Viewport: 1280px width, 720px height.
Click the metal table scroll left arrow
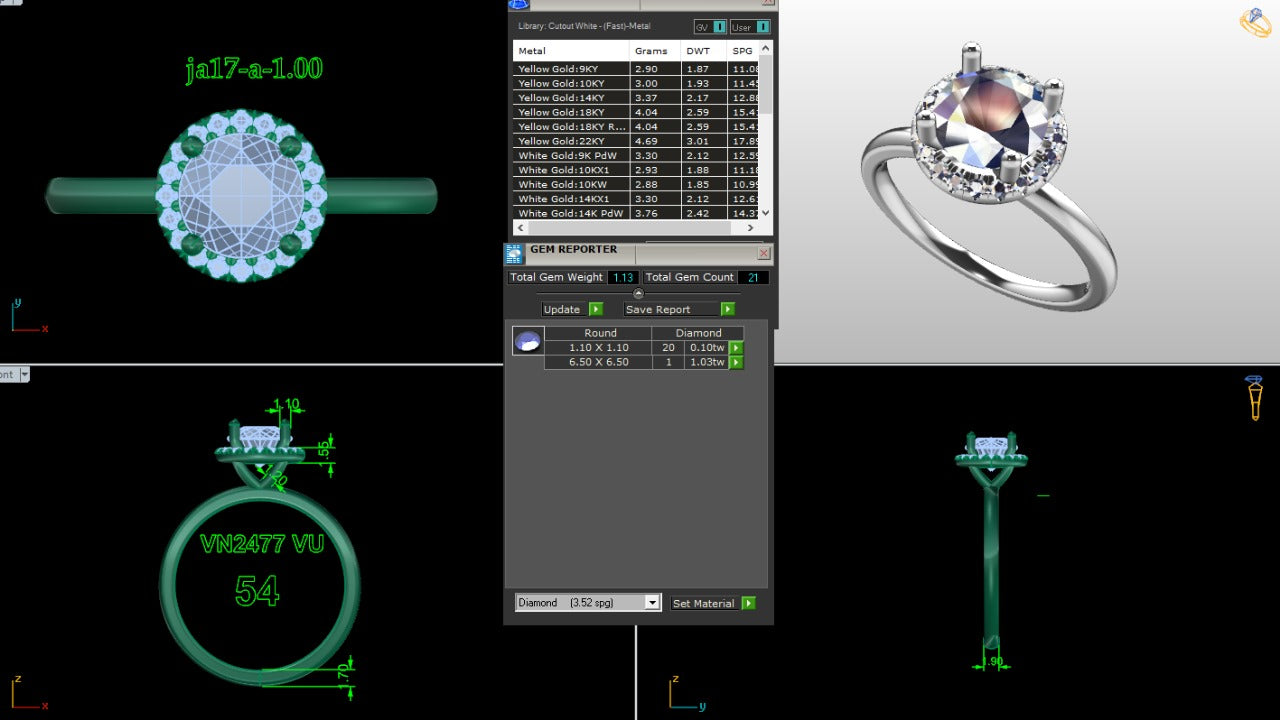coord(519,228)
